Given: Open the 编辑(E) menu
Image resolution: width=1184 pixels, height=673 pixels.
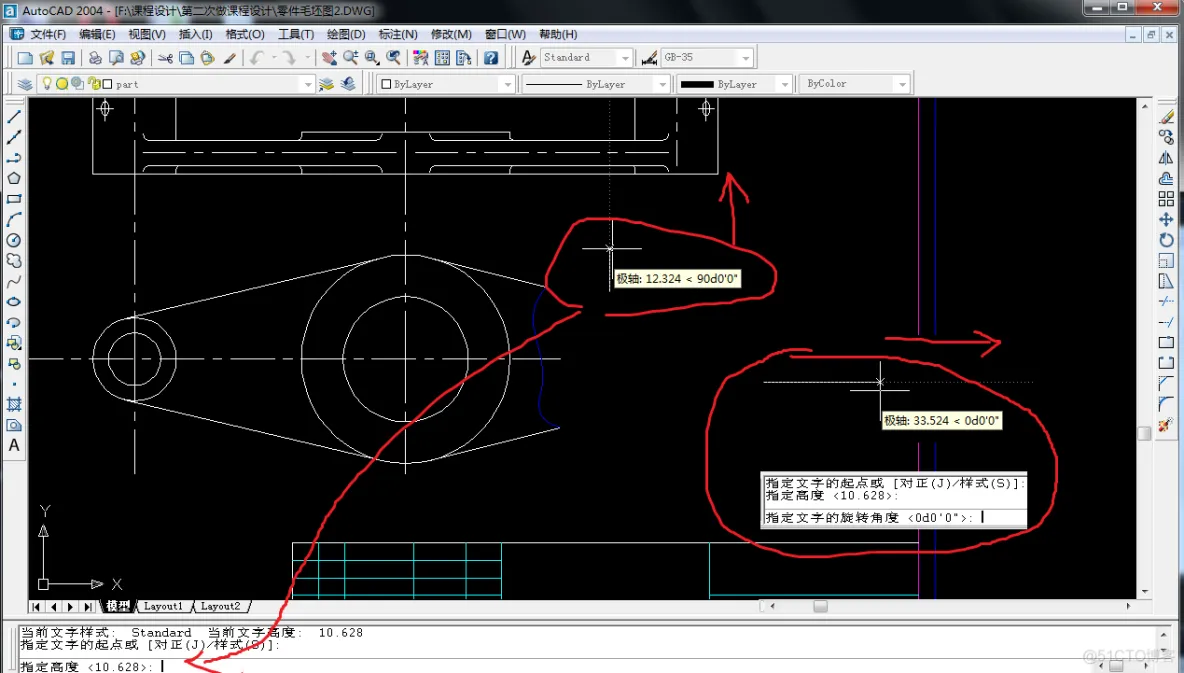Looking at the screenshot, I should pyautogui.click(x=97, y=34).
